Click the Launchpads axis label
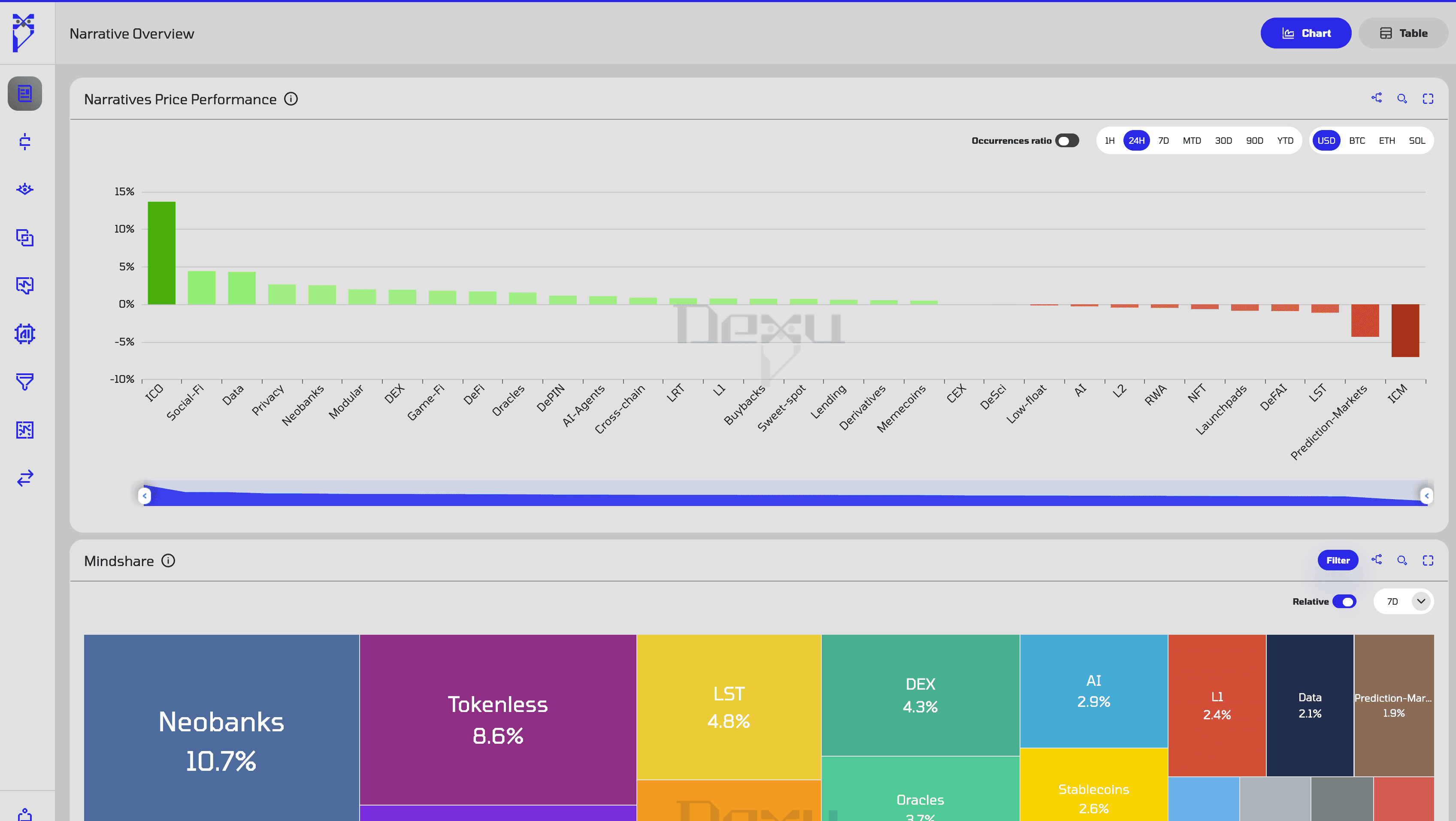The height and width of the screenshot is (821, 1456). (1221, 410)
